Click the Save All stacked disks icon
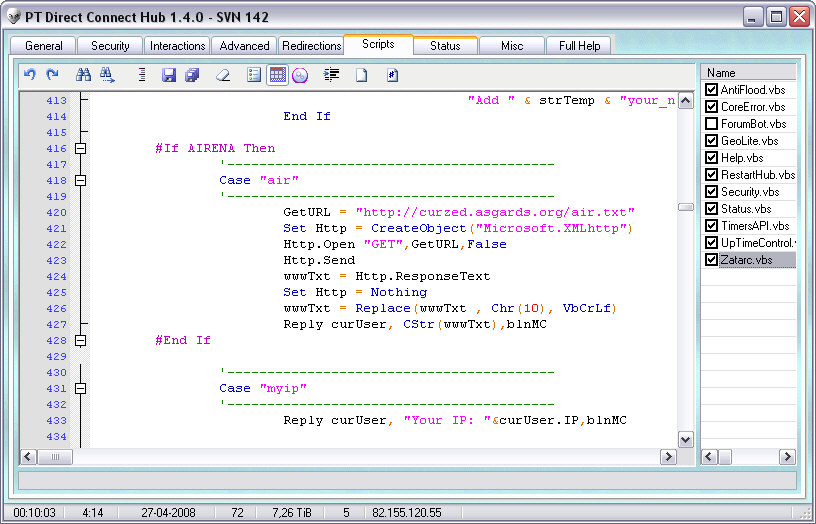Viewport: 816px width, 524px height. 192,75
